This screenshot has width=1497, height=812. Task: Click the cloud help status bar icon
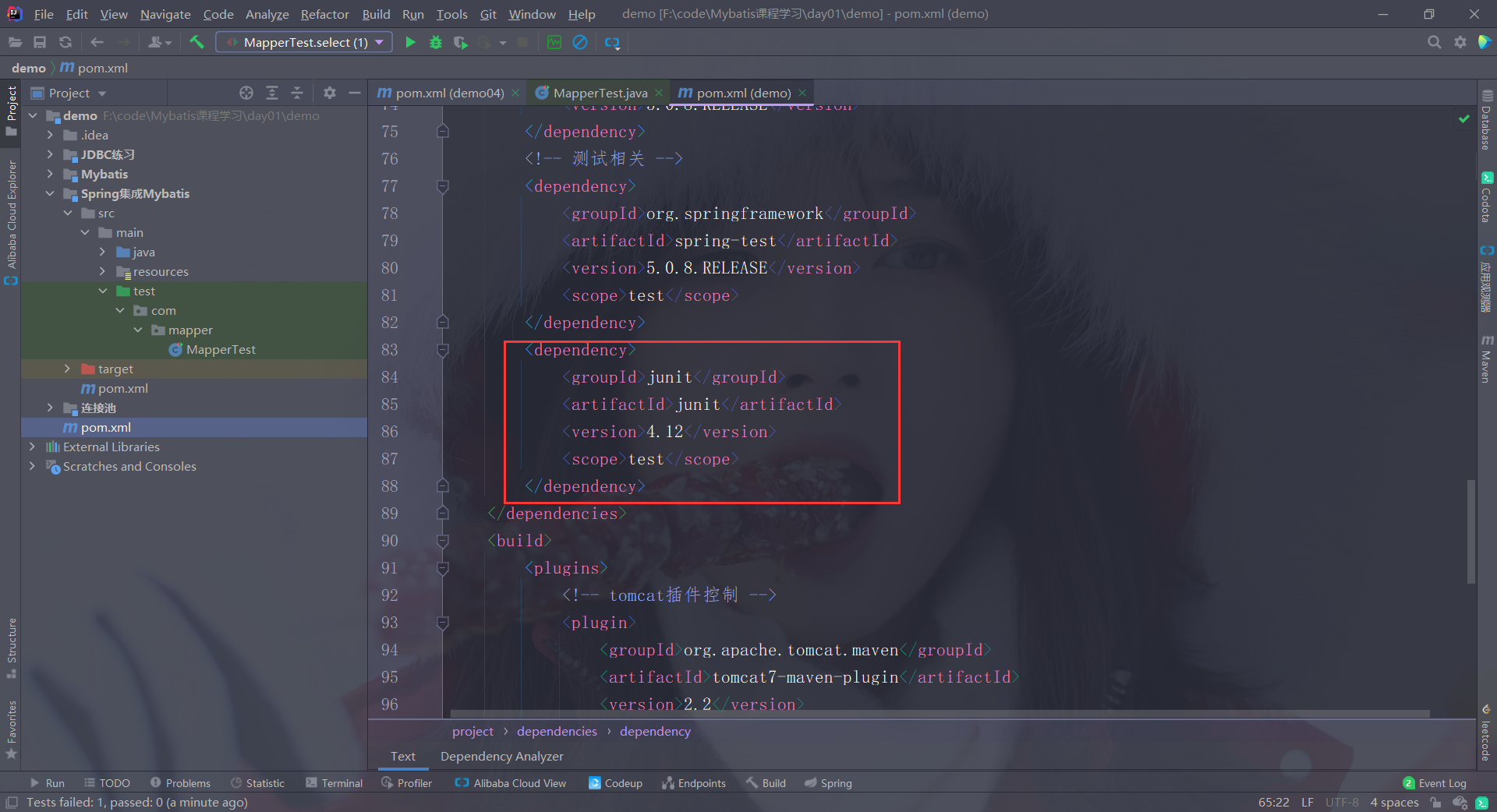coord(1460,803)
